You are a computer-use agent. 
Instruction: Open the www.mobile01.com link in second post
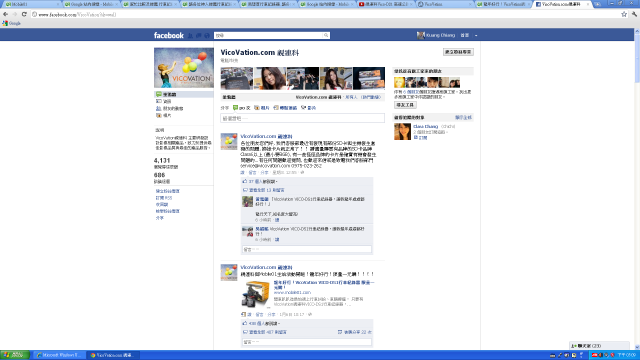[292, 293]
